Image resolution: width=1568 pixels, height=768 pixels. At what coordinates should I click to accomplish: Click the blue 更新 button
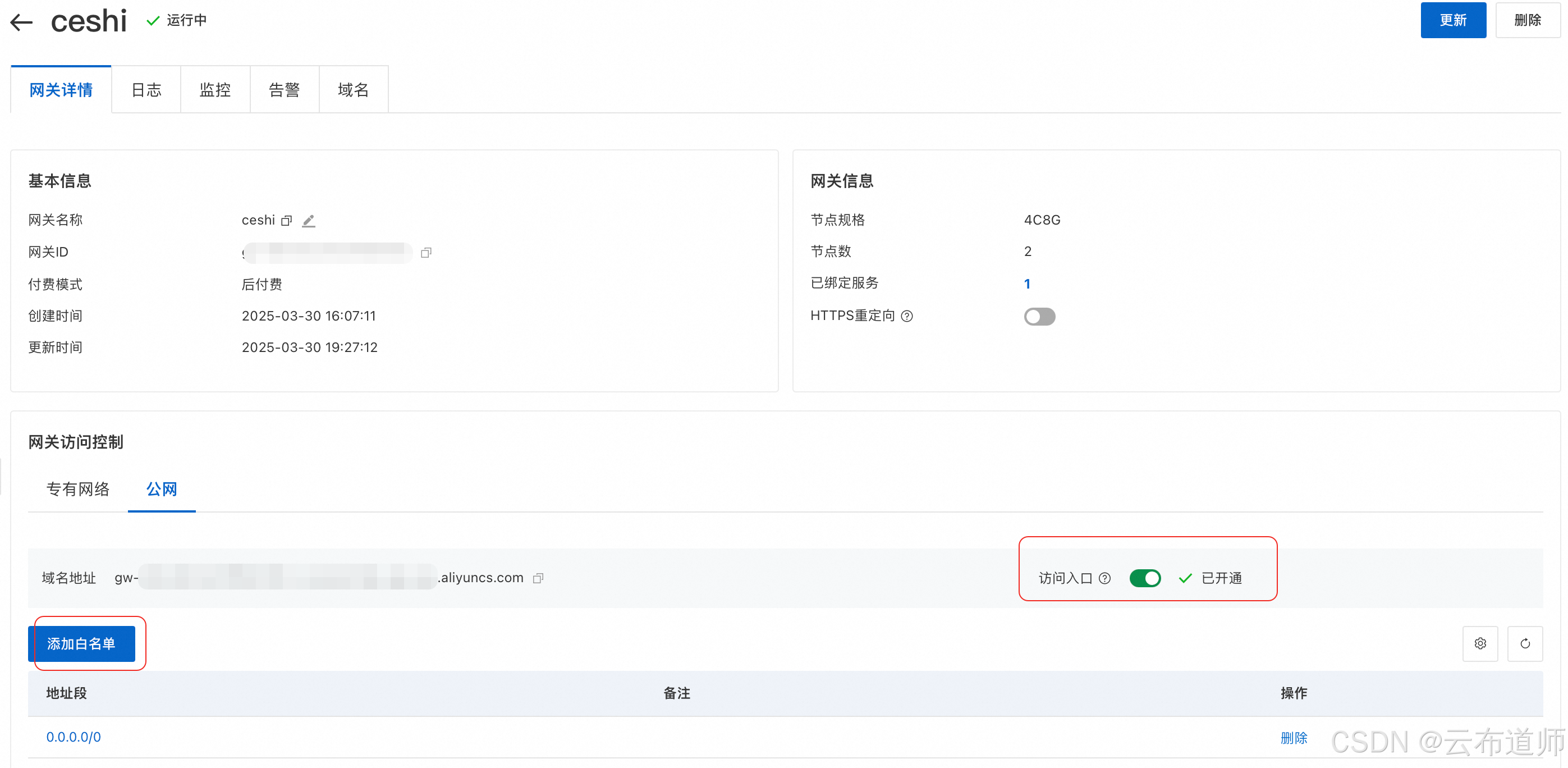coord(1453,20)
